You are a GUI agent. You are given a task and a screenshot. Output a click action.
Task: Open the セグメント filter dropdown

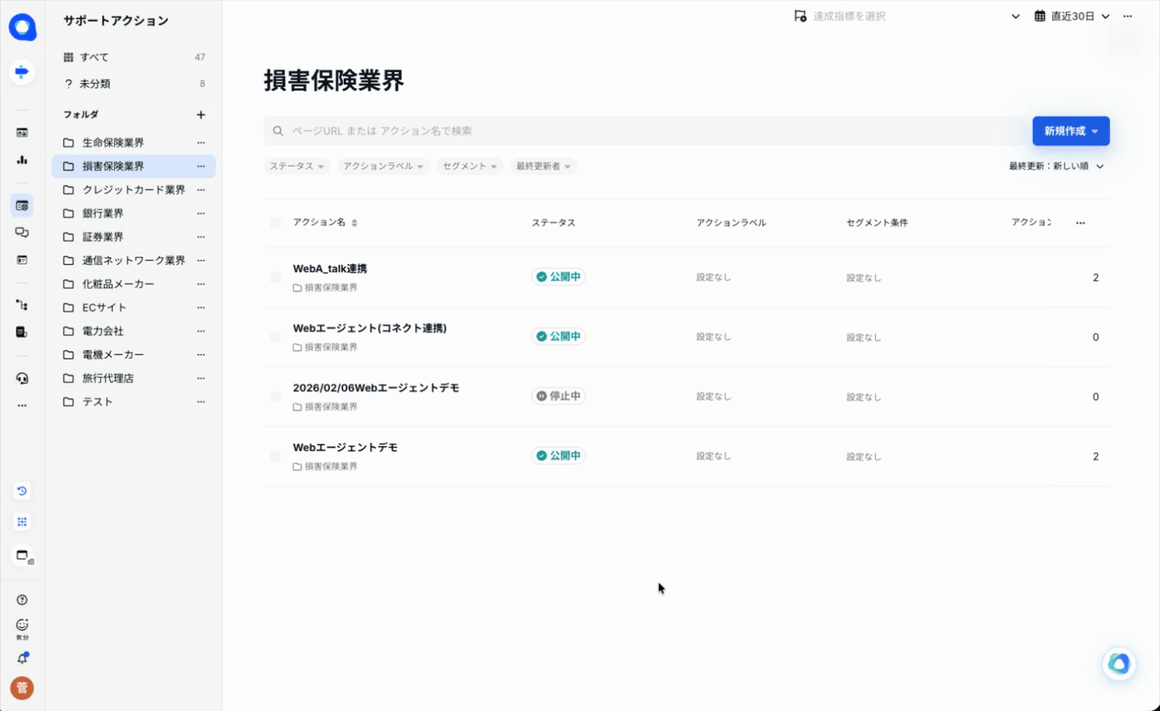pyautogui.click(x=469, y=166)
